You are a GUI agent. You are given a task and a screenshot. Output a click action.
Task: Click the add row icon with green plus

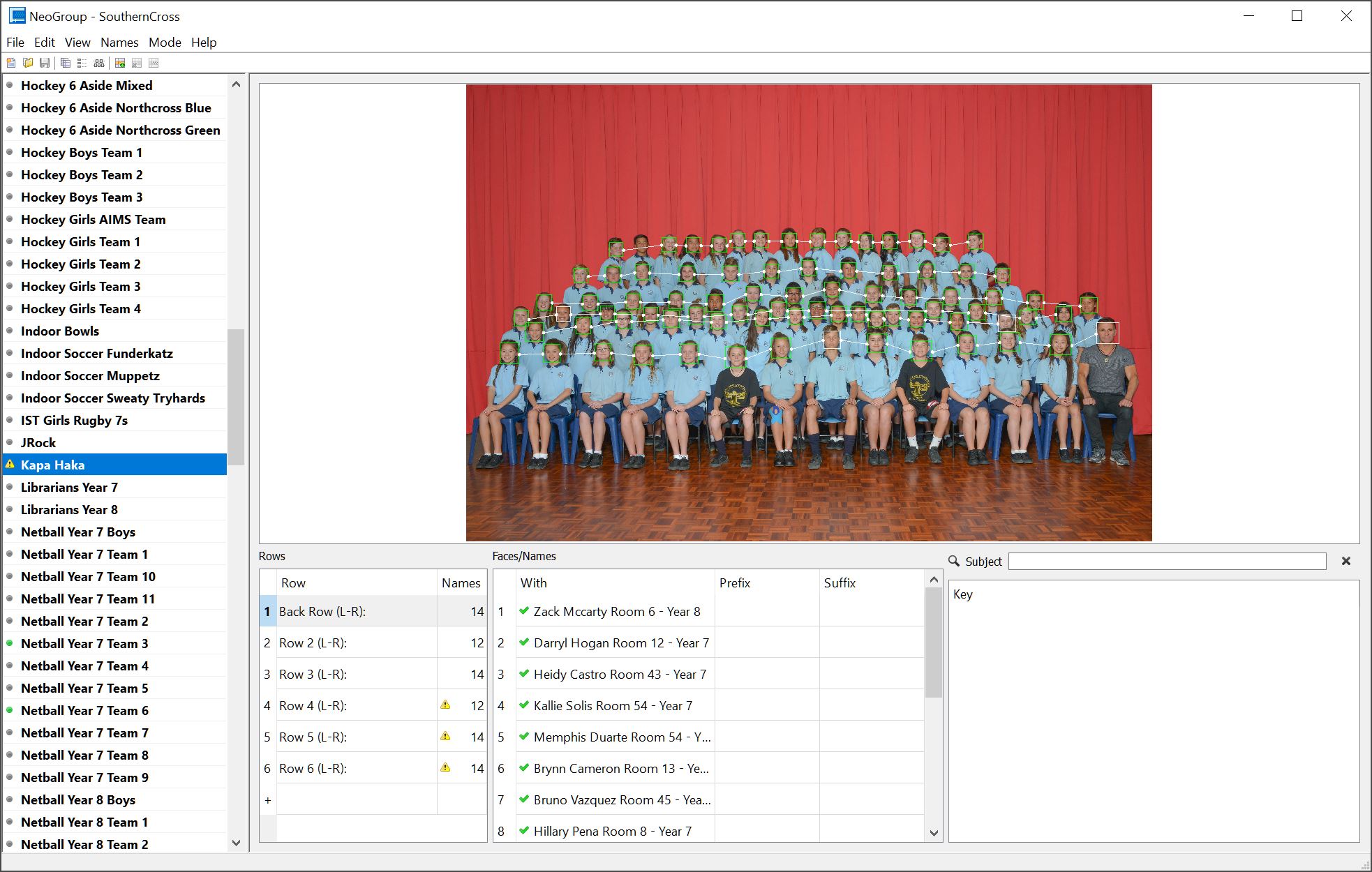pyautogui.click(x=120, y=63)
